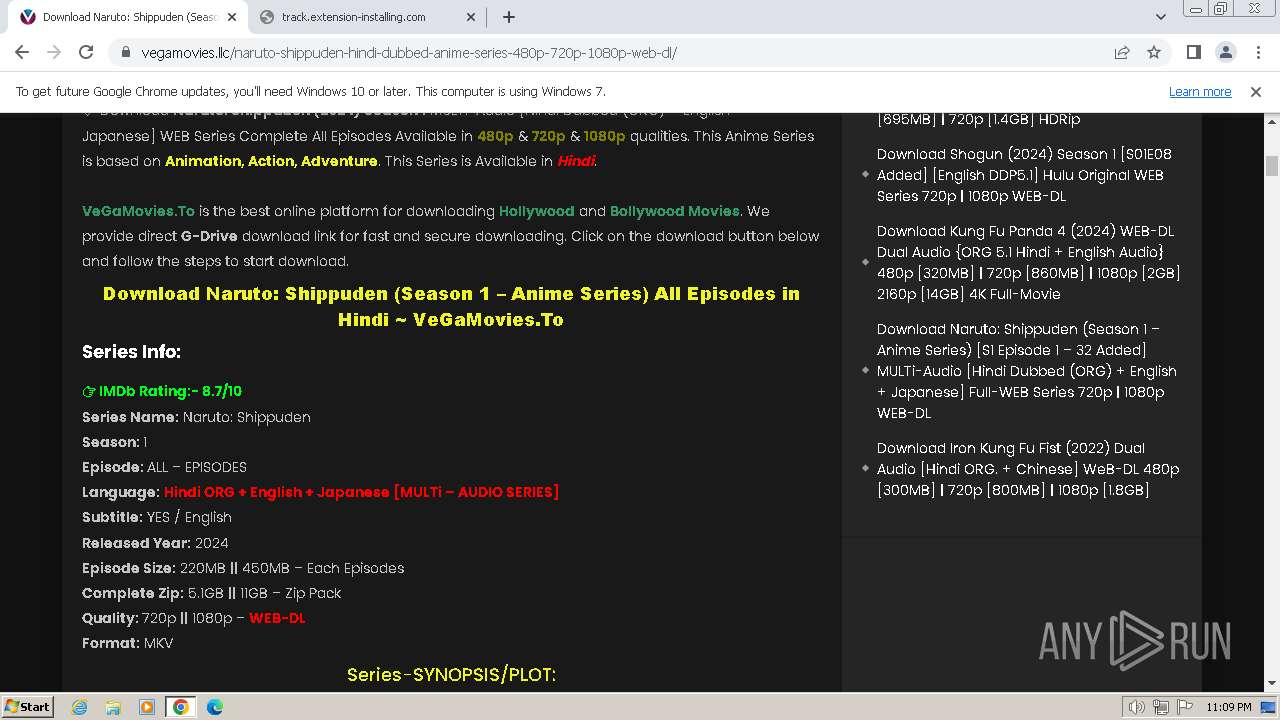Image resolution: width=1280 pixels, height=720 pixels.
Task: Open the volume speaker tray icon
Action: [1137, 707]
